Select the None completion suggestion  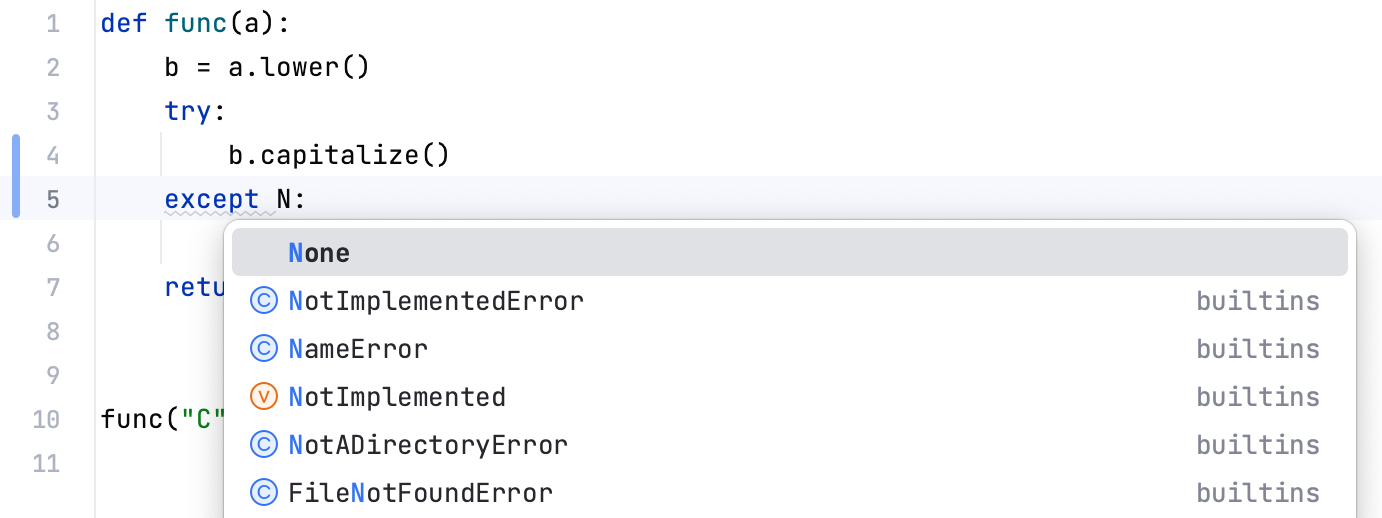(320, 254)
